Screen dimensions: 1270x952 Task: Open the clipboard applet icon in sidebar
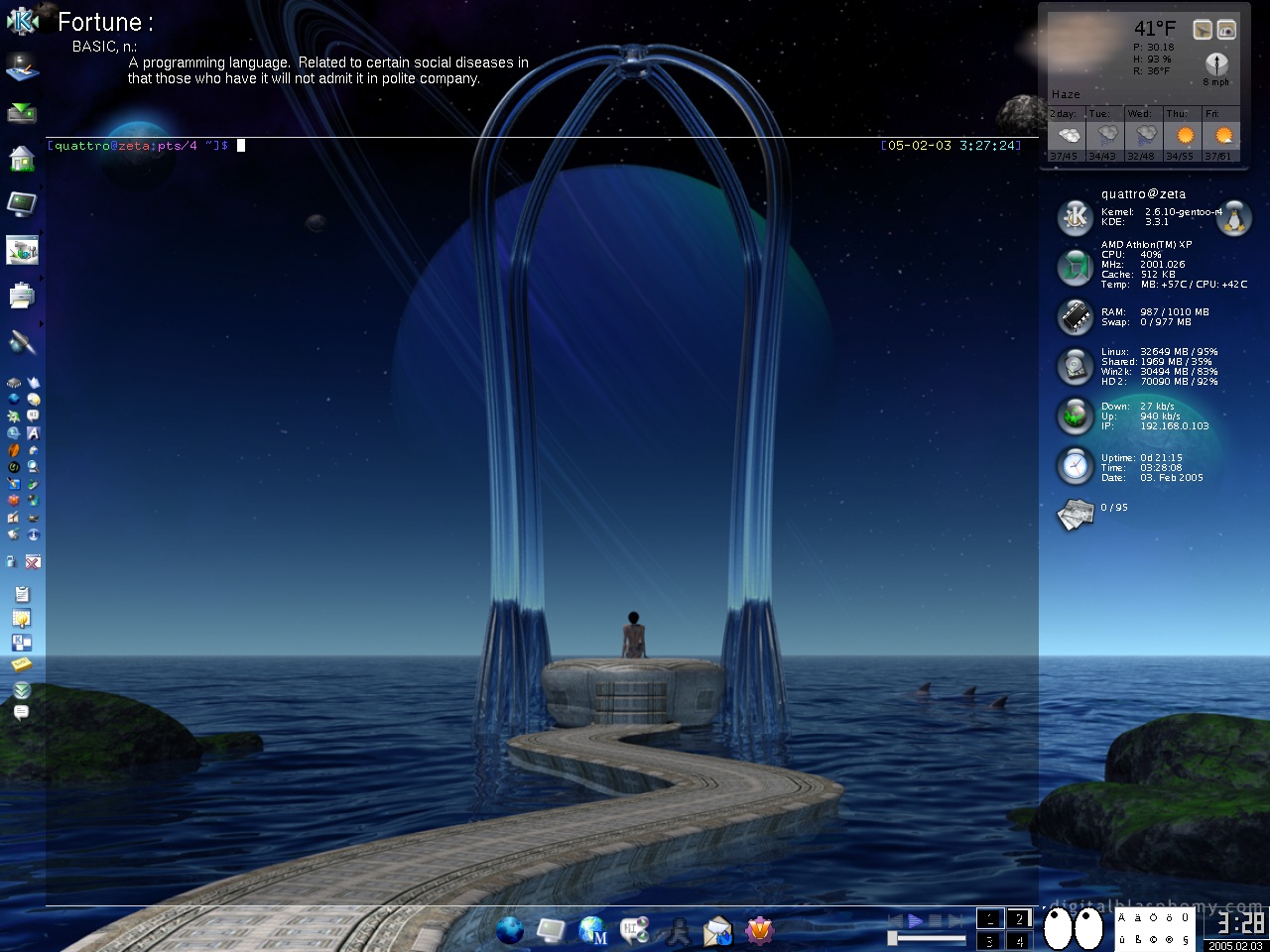(22, 595)
